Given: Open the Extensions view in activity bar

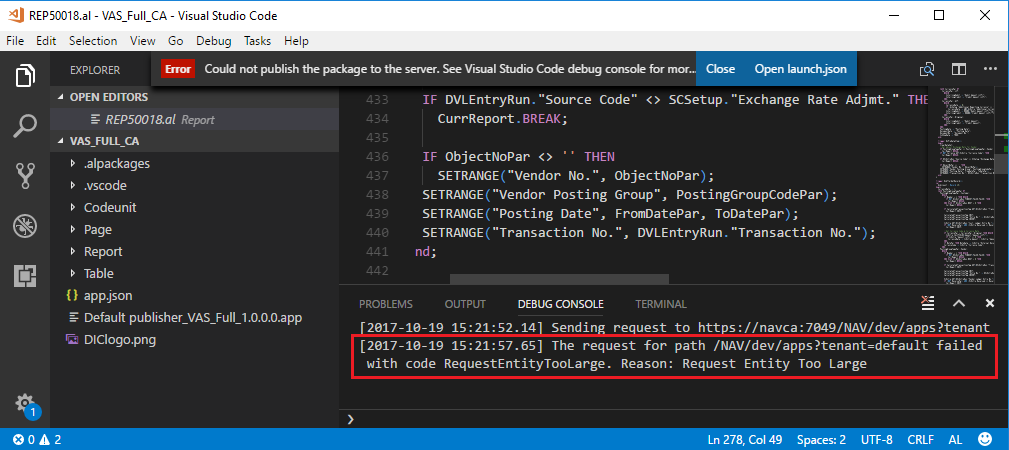Looking at the screenshot, I should tap(24, 277).
